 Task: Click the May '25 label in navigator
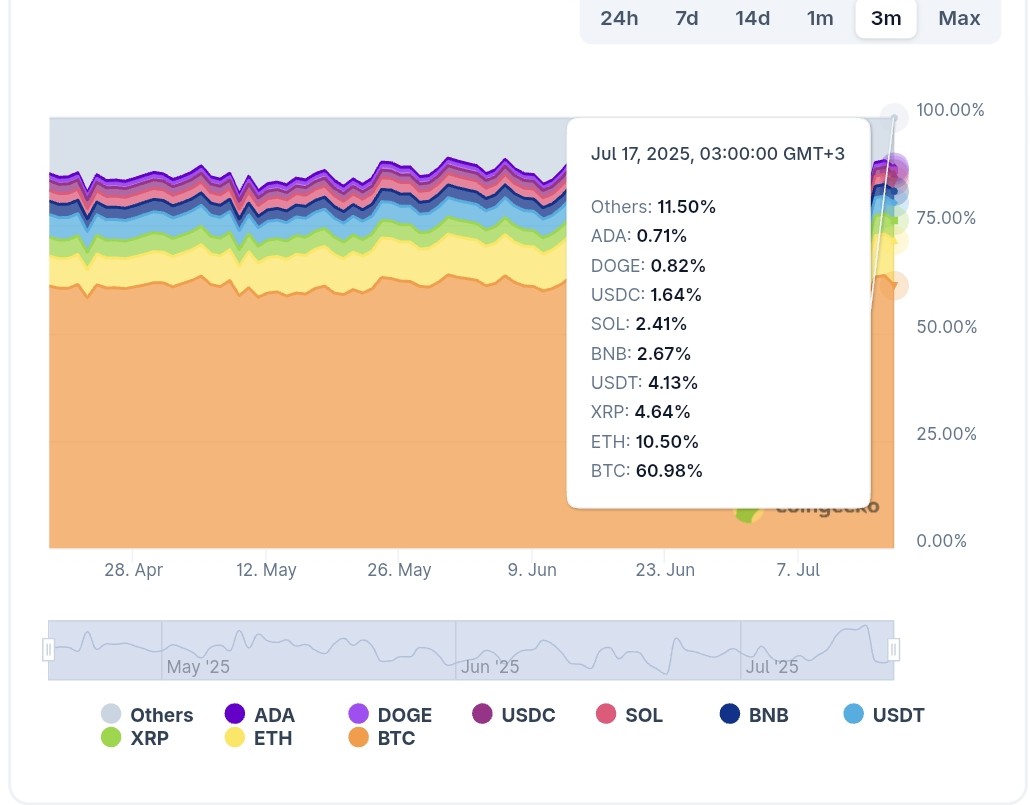[x=198, y=667]
